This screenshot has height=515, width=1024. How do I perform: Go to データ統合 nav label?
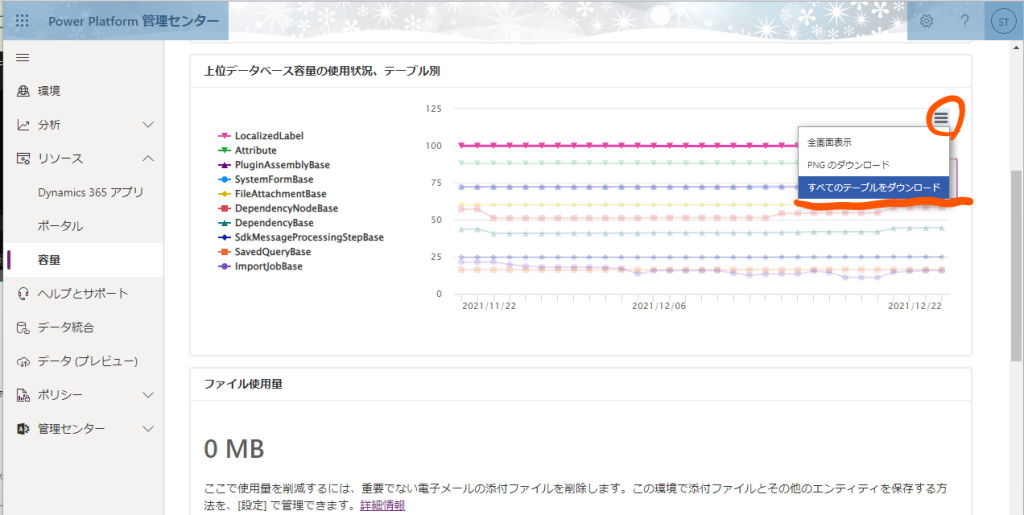(x=66, y=328)
